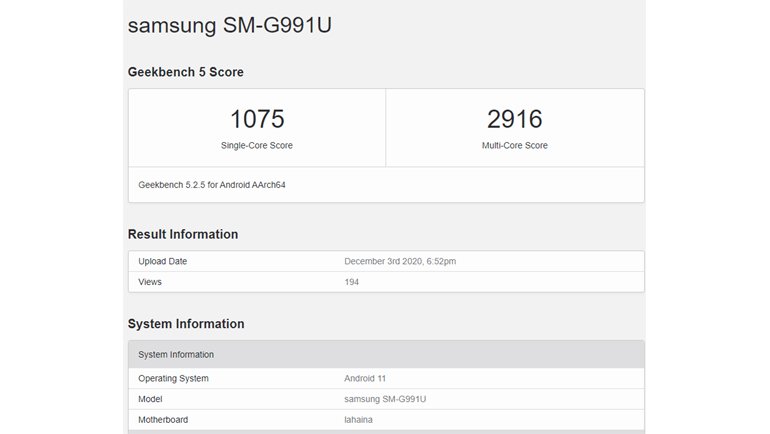Select the multi-core score value 2916
The image size is (770, 434).
pyautogui.click(x=515, y=119)
